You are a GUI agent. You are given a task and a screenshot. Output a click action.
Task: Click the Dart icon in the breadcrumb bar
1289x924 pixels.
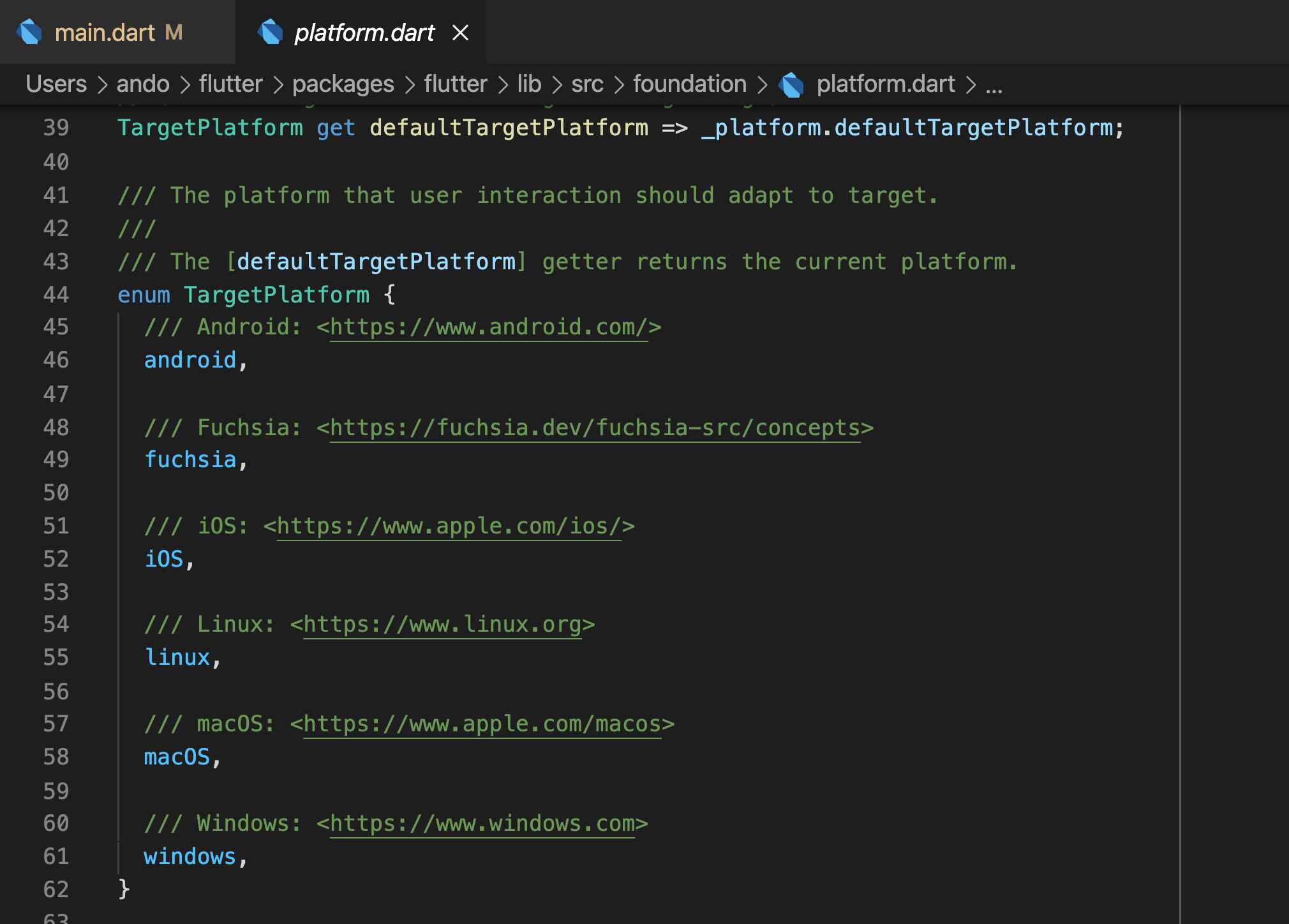click(791, 84)
